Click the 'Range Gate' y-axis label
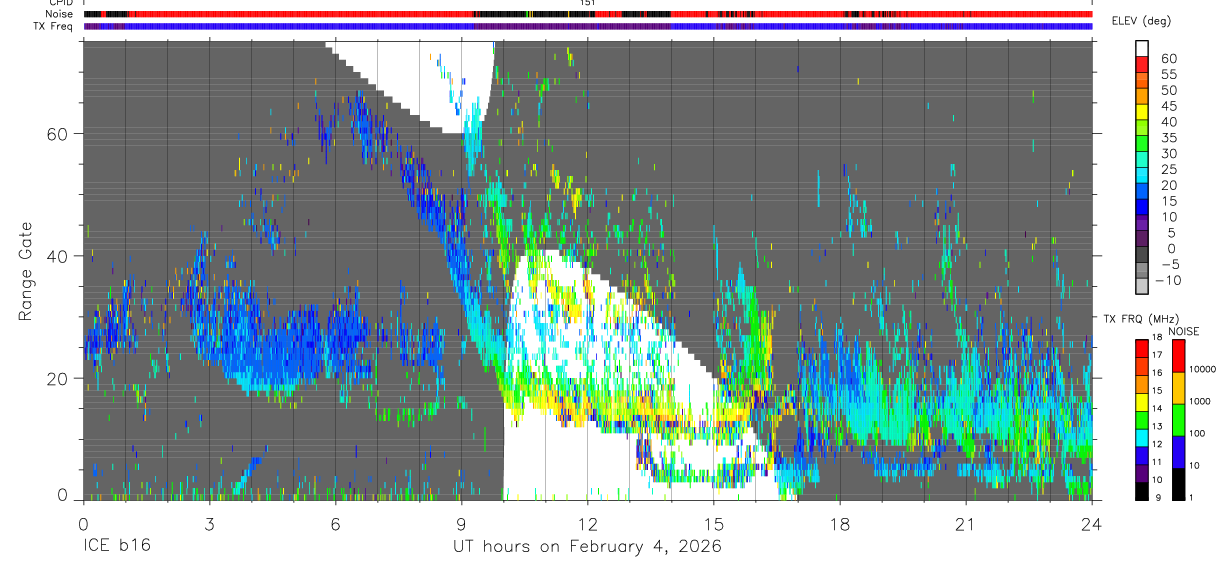This screenshot has width=1228, height=567. click(x=25, y=271)
